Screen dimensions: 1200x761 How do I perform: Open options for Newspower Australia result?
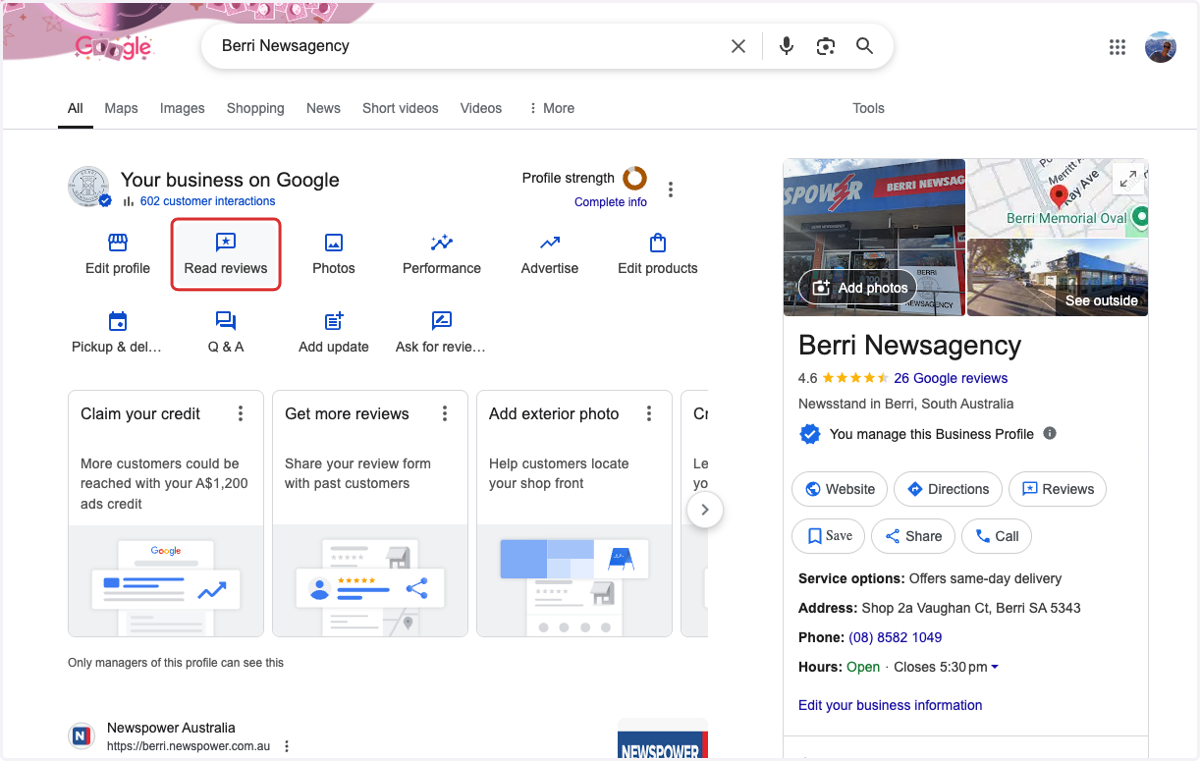click(287, 746)
